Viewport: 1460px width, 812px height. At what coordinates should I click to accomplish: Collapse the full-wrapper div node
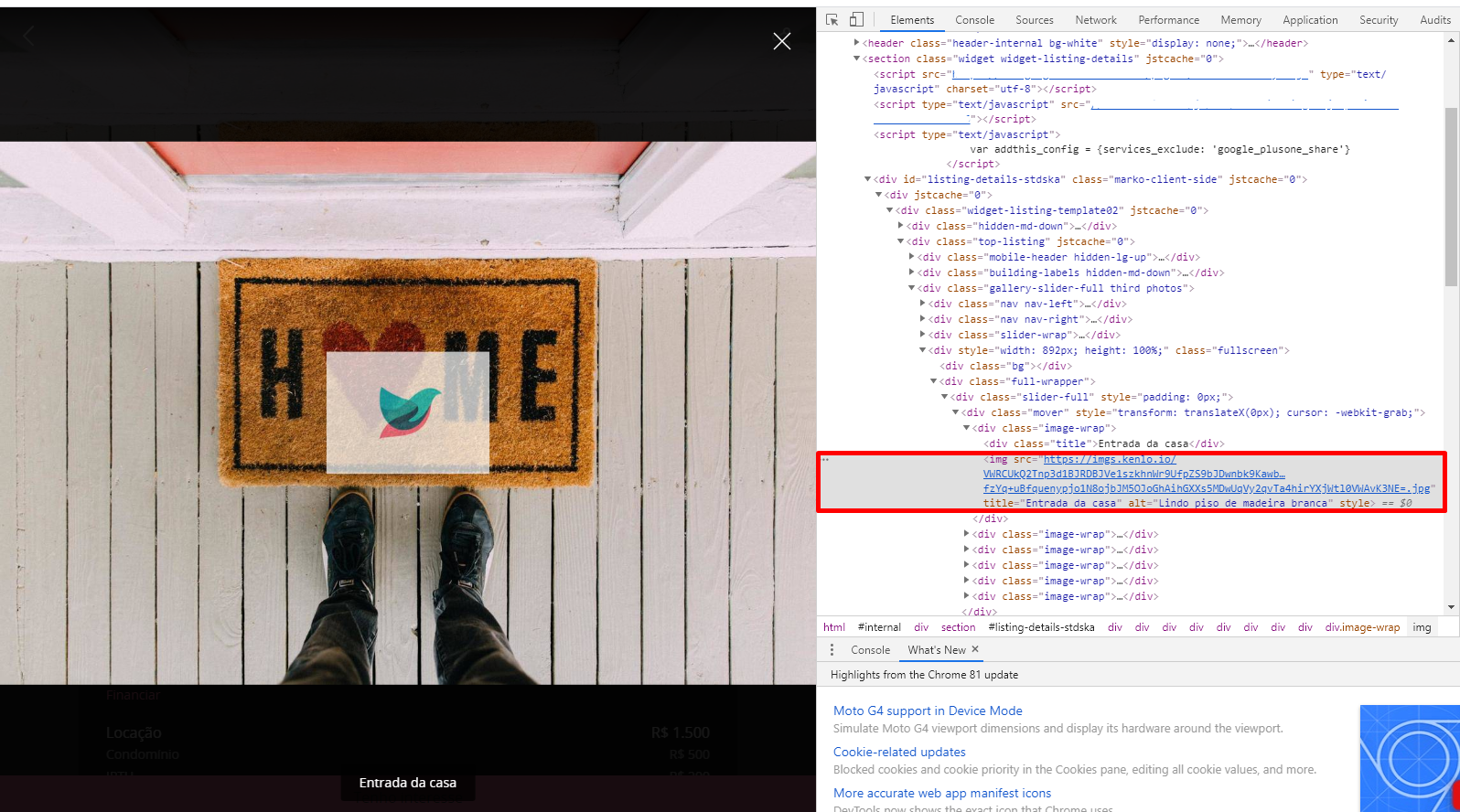934,381
